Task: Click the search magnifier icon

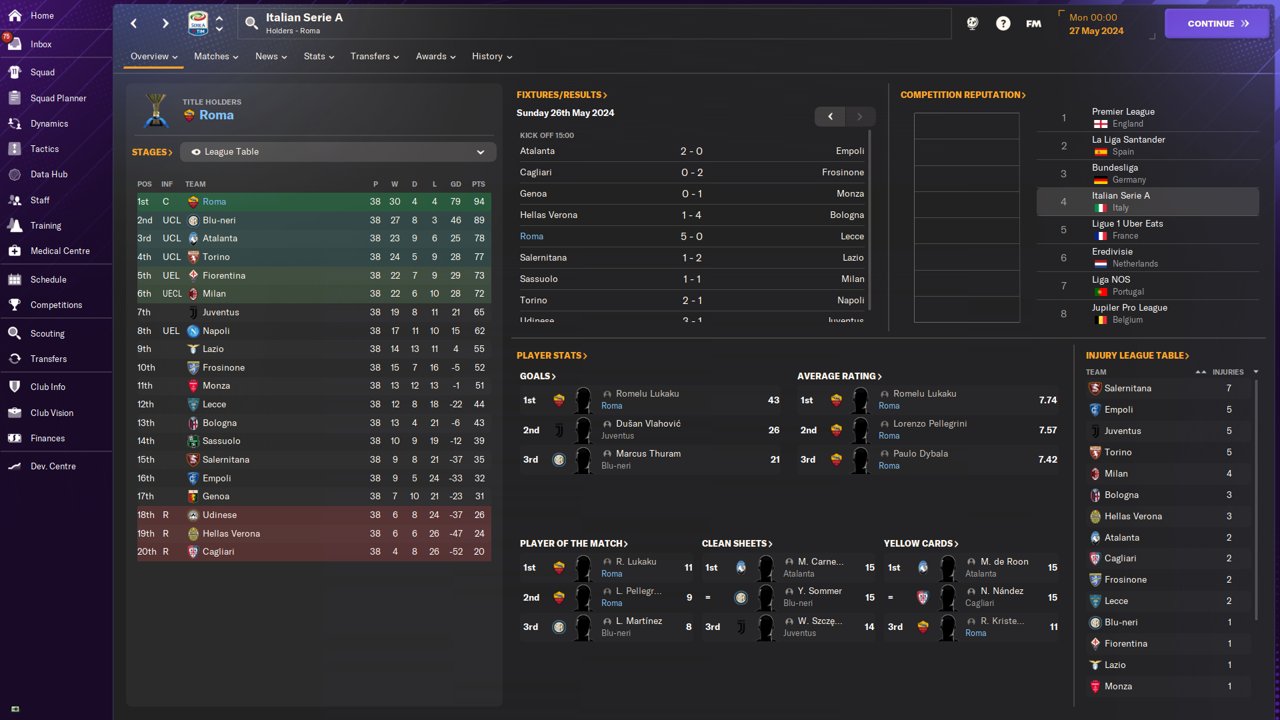Action: tap(250, 23)
